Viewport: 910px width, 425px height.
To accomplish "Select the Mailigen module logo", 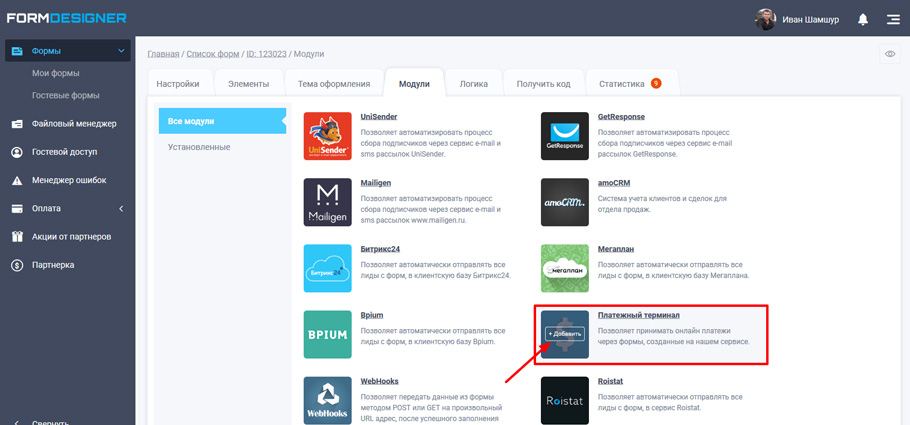I will (x=327, y=202).
